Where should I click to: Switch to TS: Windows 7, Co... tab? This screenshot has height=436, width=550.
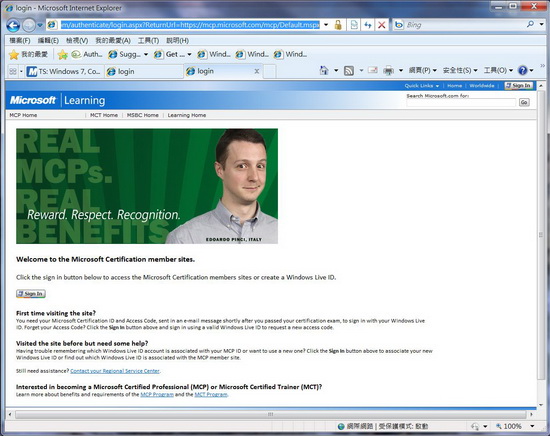[65, 72]
